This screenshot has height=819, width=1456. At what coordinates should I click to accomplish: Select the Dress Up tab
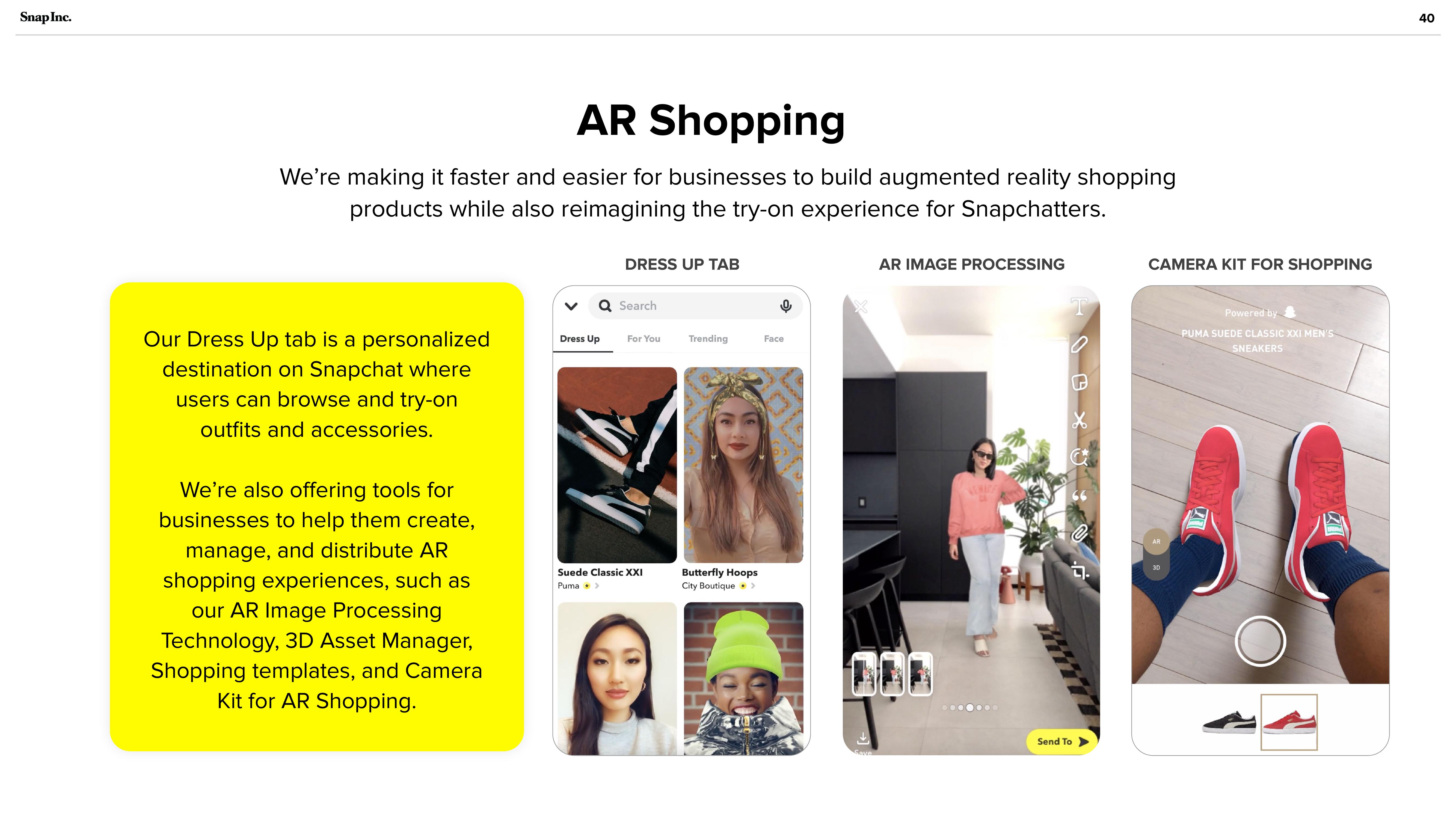579,338
